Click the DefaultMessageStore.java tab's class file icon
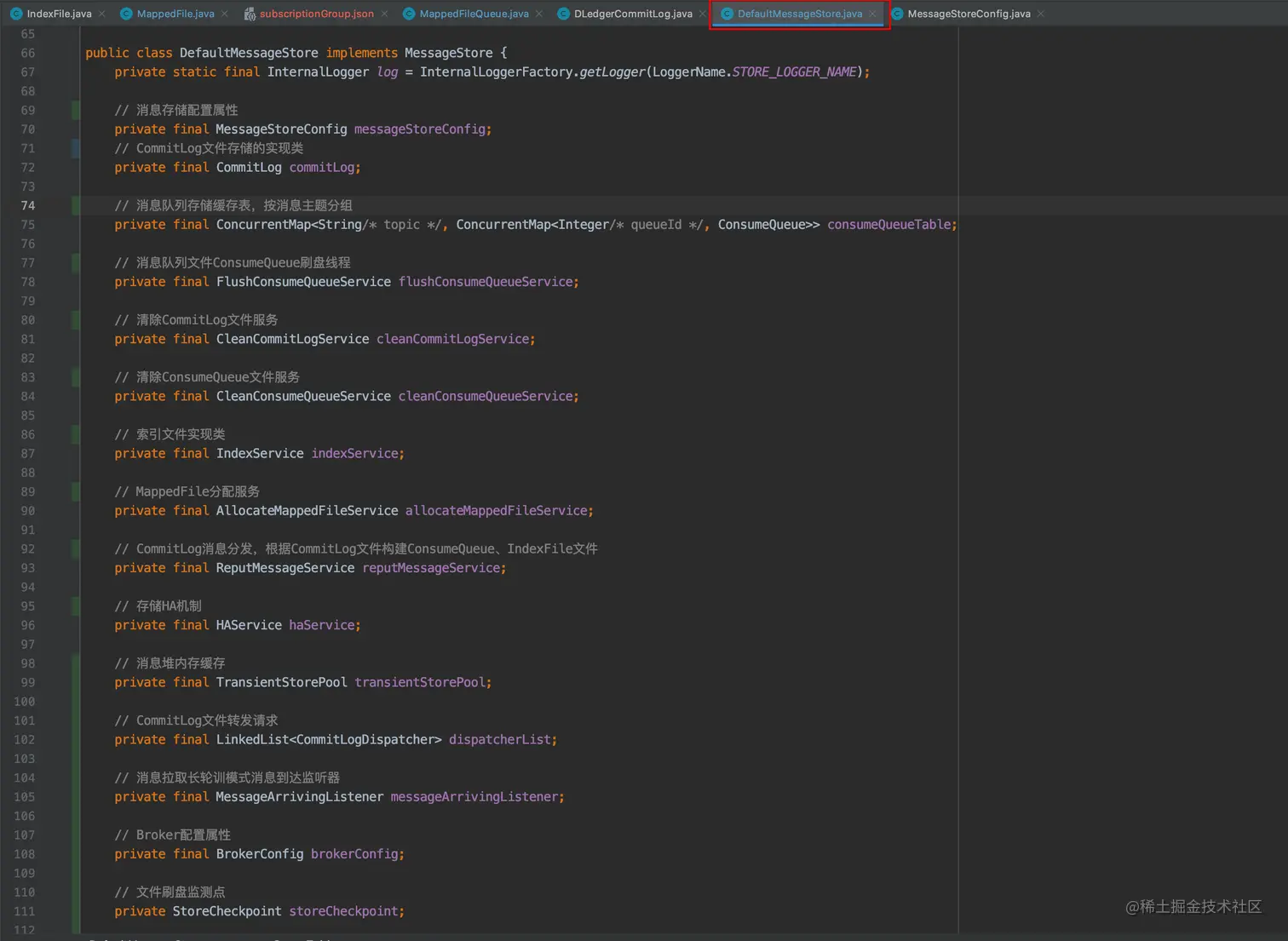The image size is (1288, 941). [x=727, y=14]
